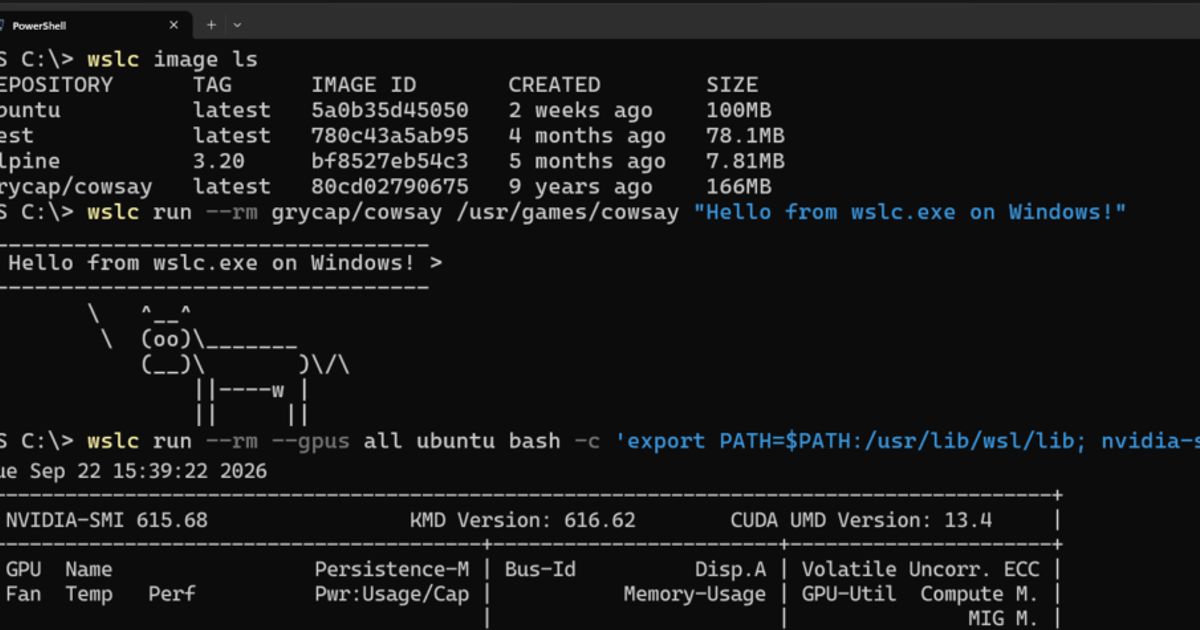Click the 100MB size value
The image size is (1200, 630).
739,110
